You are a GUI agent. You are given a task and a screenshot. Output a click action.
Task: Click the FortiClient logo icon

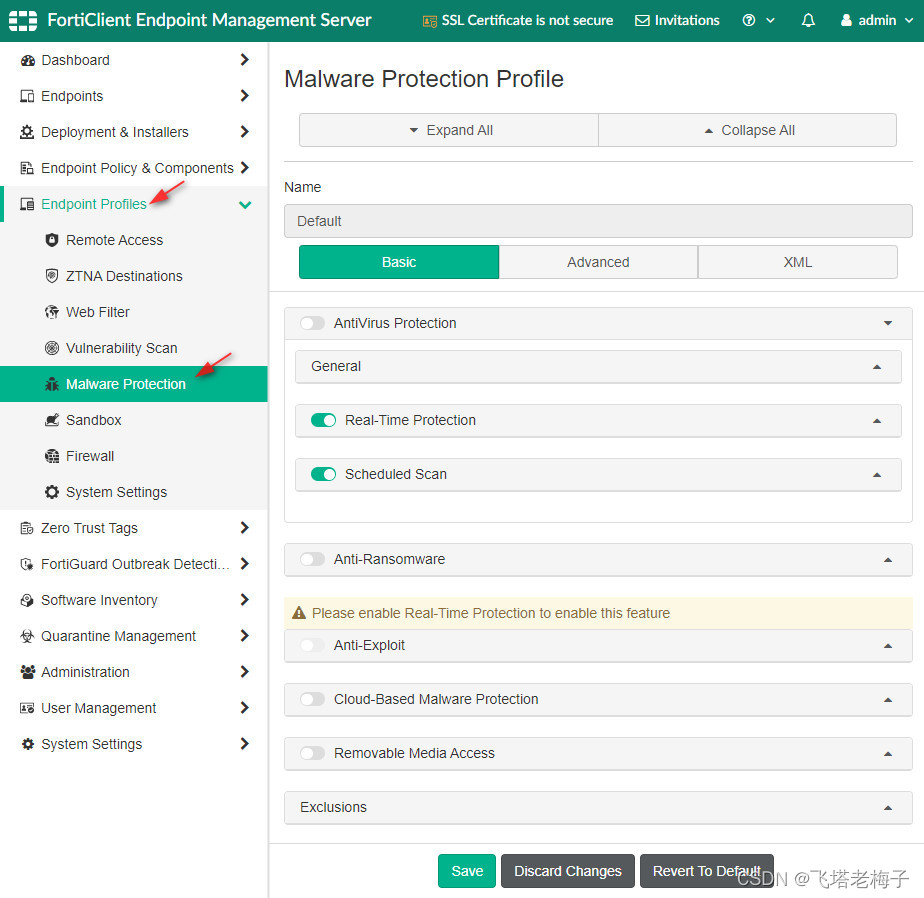(23, 20)
